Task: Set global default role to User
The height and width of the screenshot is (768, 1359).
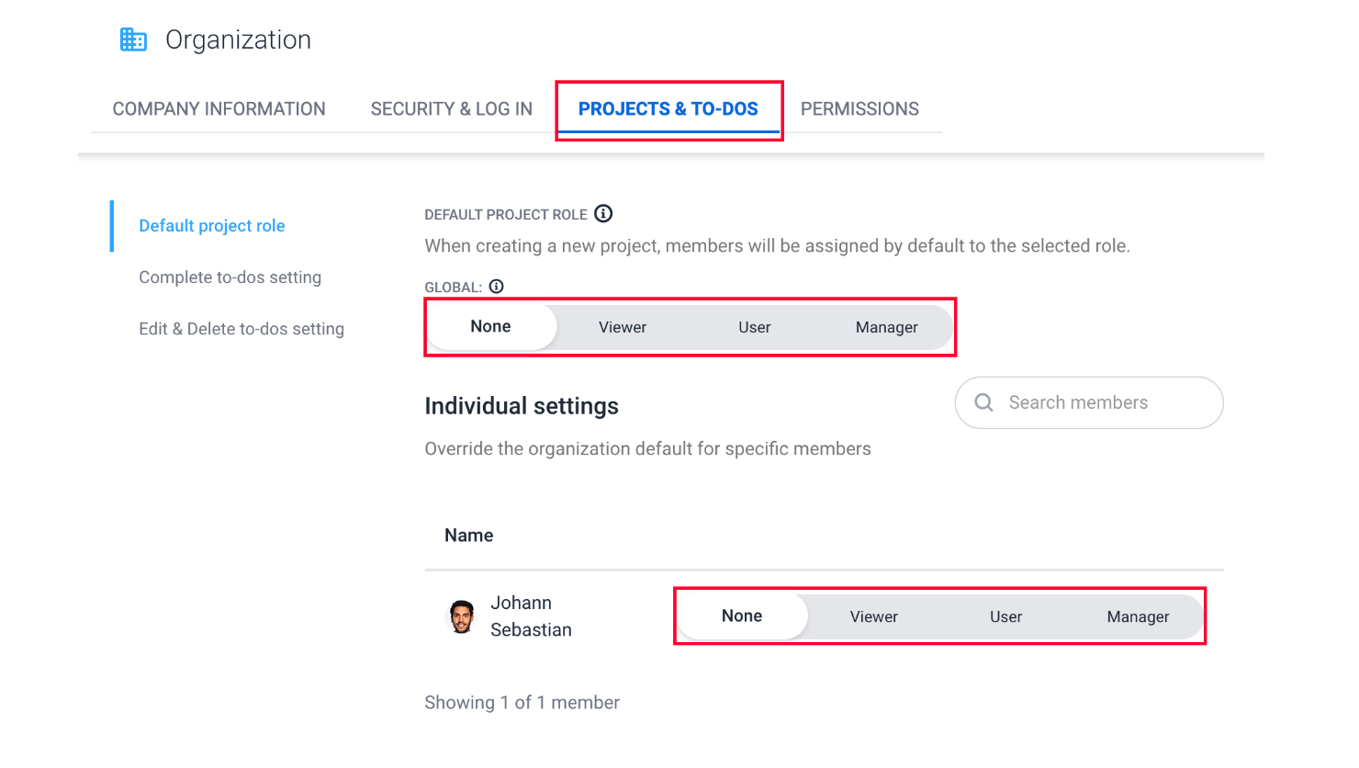Action: coord(754,327)
